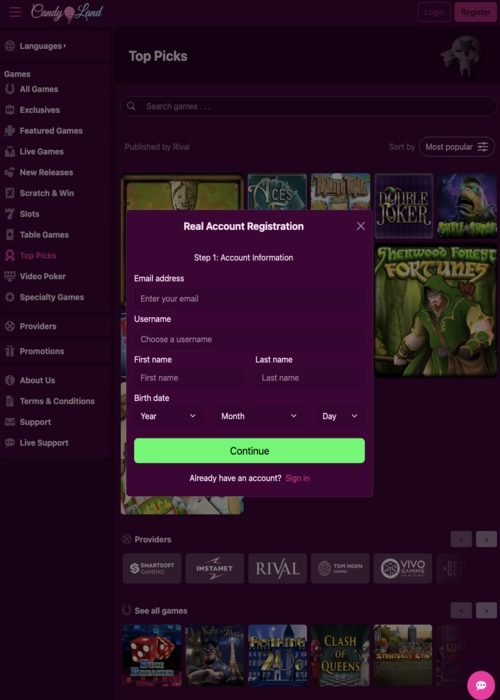This screenshot has width=500, height=700.
Task: Go to Specialty Games category
Action: 52,297
